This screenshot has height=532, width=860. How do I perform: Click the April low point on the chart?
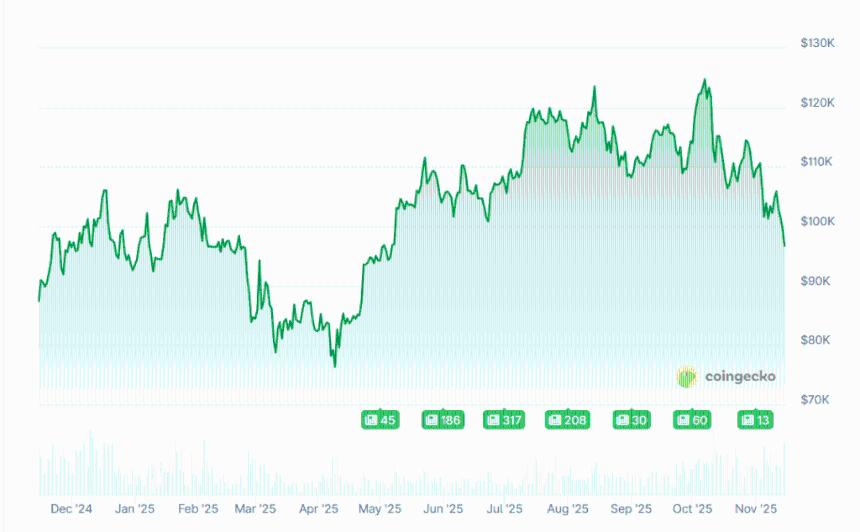pos(335,365)
